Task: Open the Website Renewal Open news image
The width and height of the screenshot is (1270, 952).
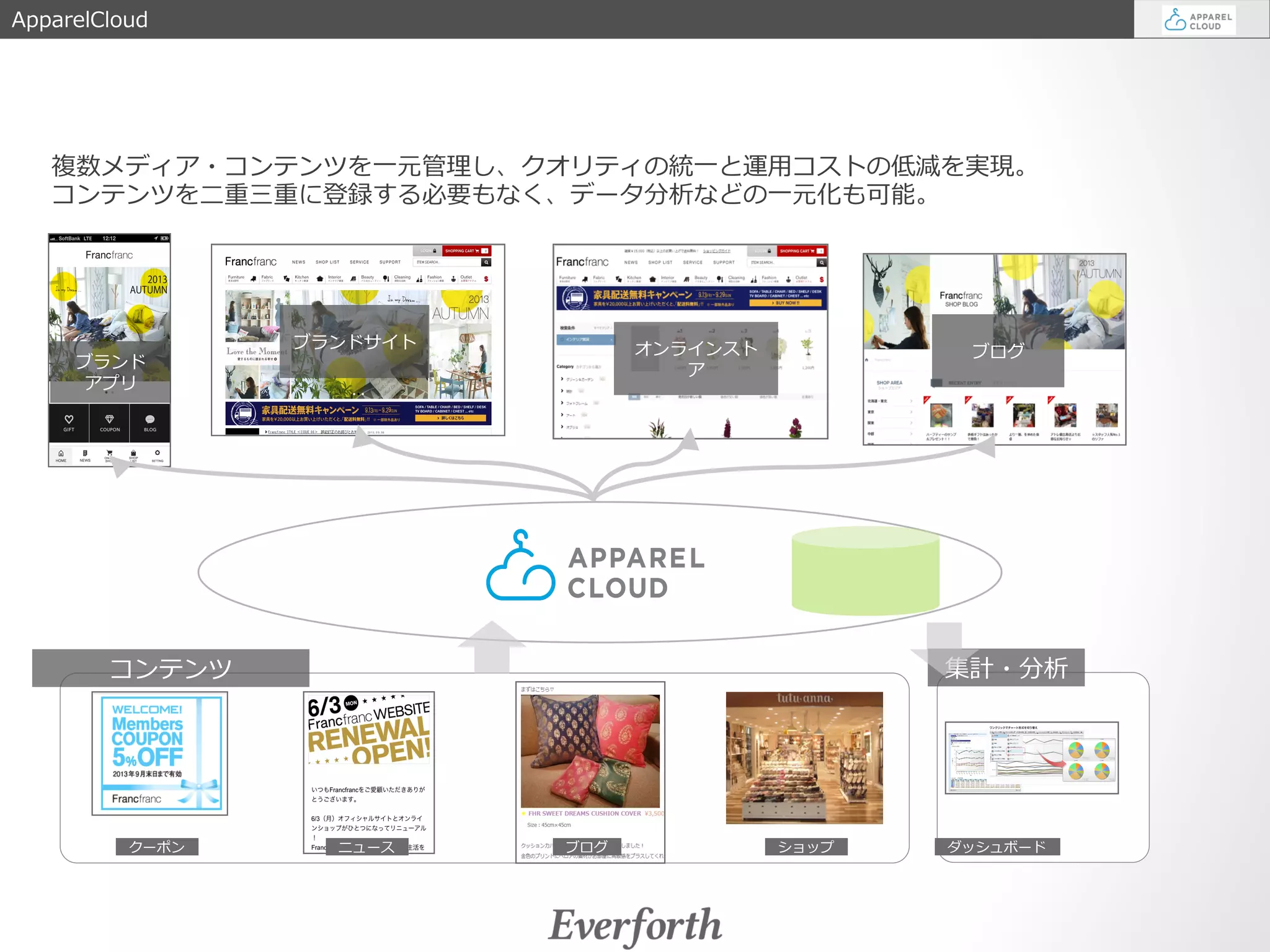Action: coord(369,772)
